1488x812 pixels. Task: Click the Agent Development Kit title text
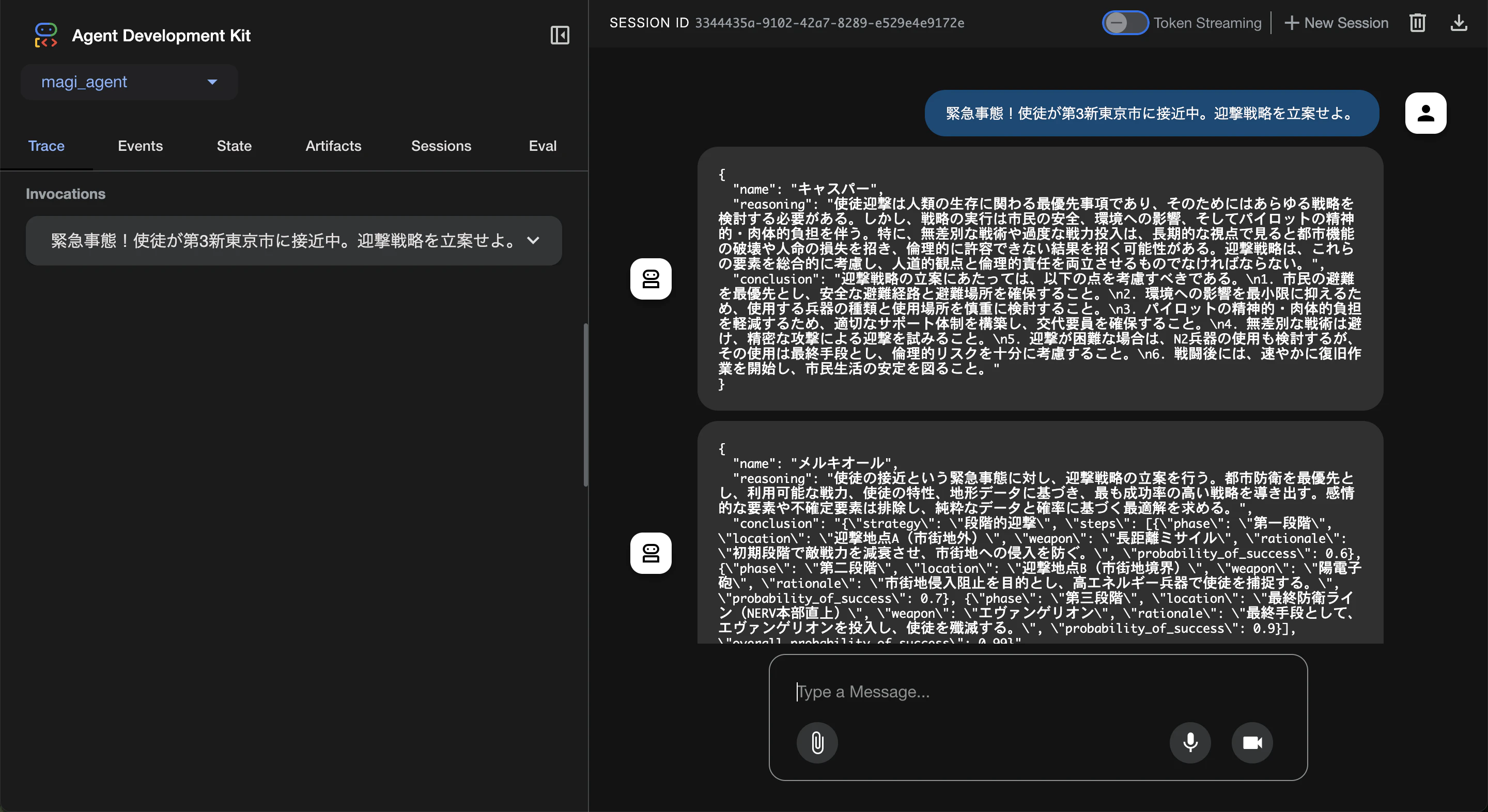coord(161,36)
